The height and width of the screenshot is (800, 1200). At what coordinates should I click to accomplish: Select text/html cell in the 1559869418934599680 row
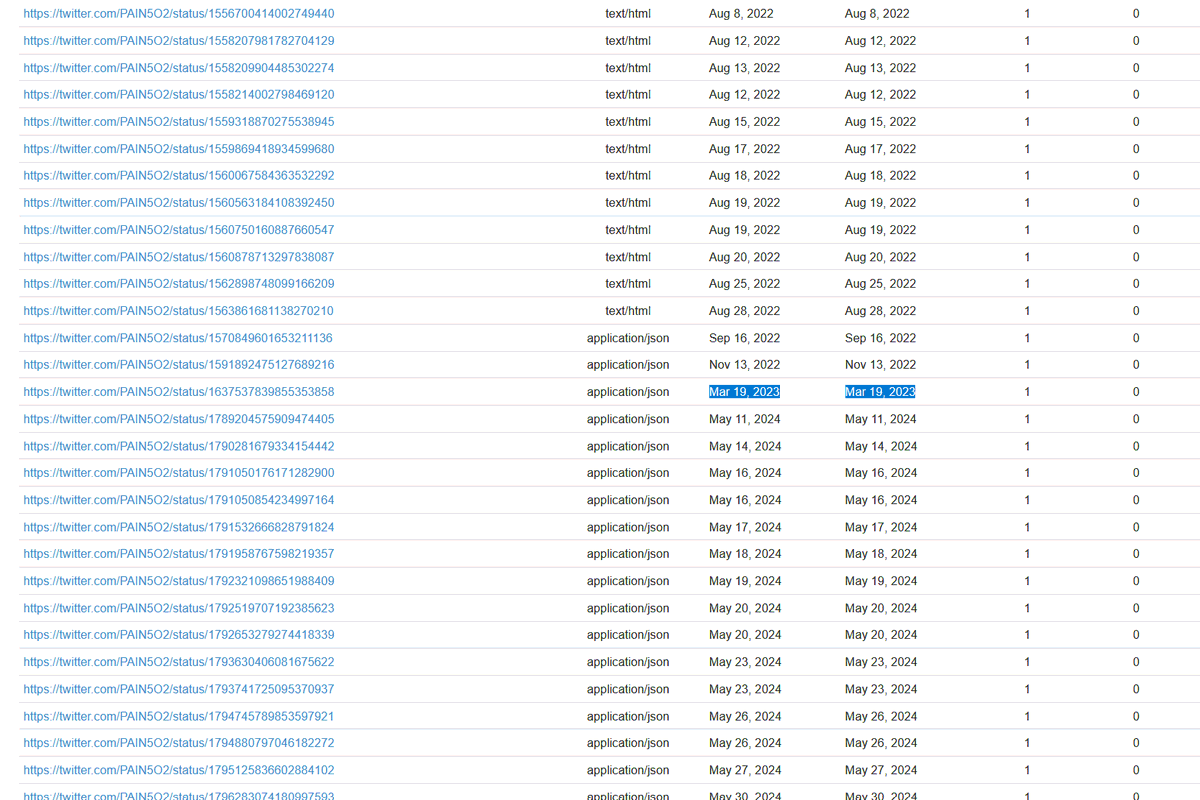tap(628, 149)
